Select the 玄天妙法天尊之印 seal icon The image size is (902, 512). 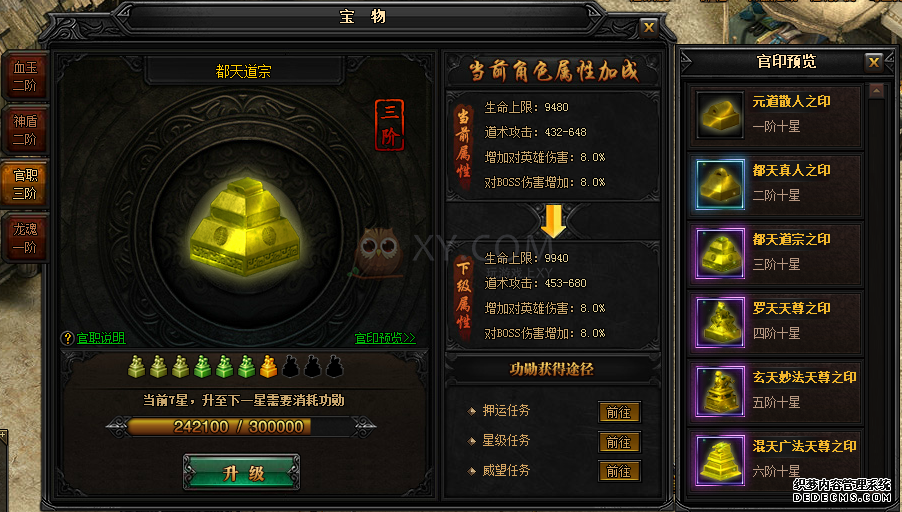point(720,392)
